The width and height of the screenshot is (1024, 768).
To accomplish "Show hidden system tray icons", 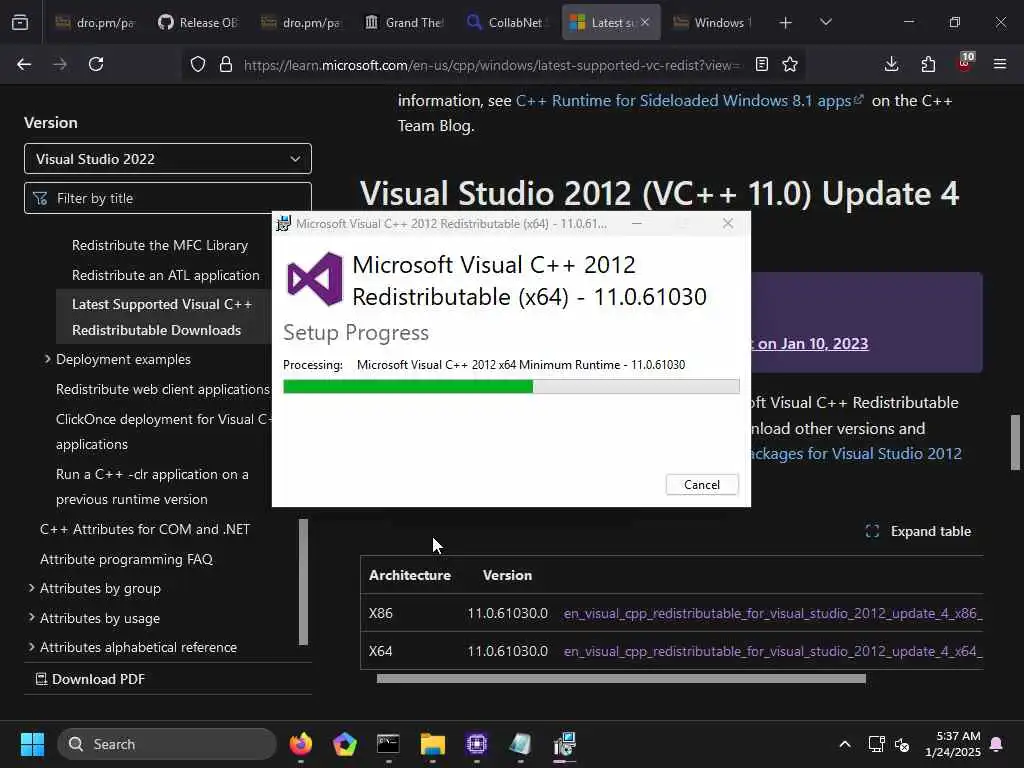I will (x=844, y=744).
